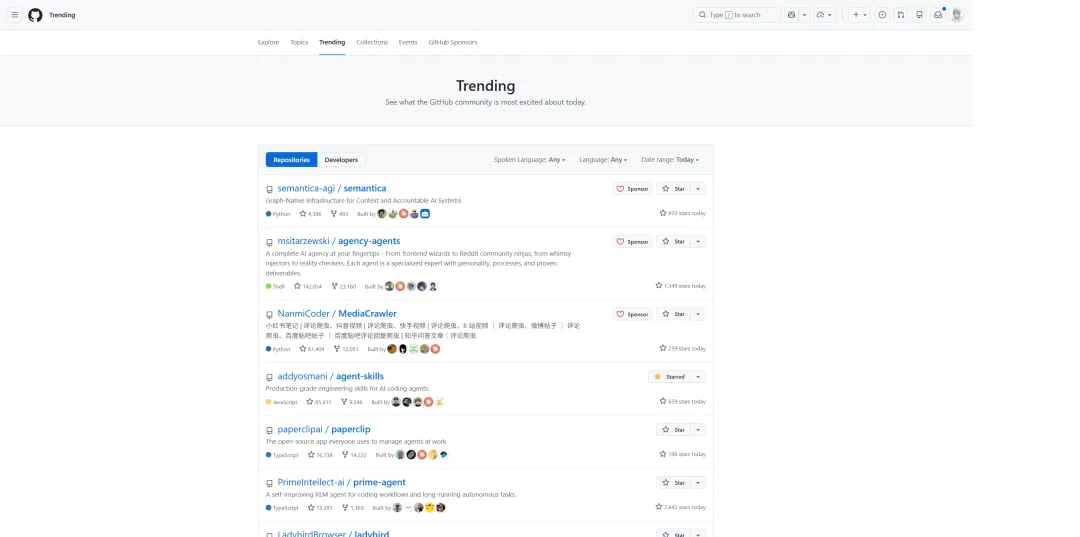
Task: Open msitarzewski / agency-agents repository link
Action: (x=338, y=242)
